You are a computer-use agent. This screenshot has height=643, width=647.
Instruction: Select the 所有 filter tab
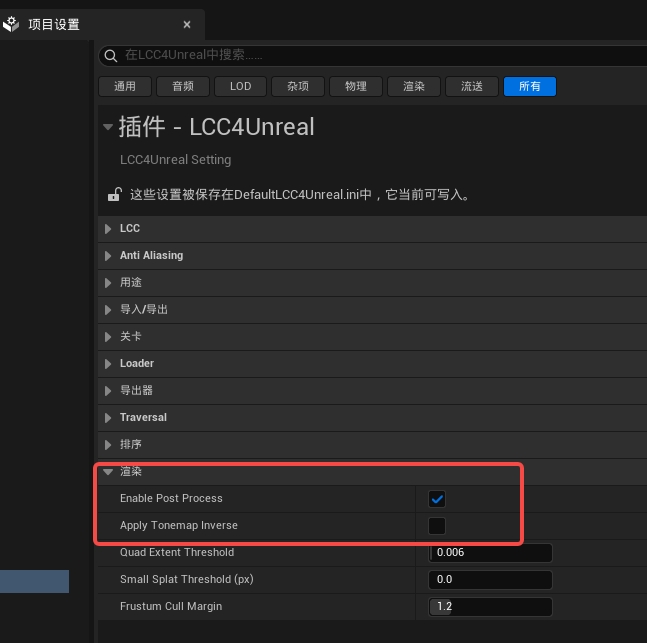point(530,86)
